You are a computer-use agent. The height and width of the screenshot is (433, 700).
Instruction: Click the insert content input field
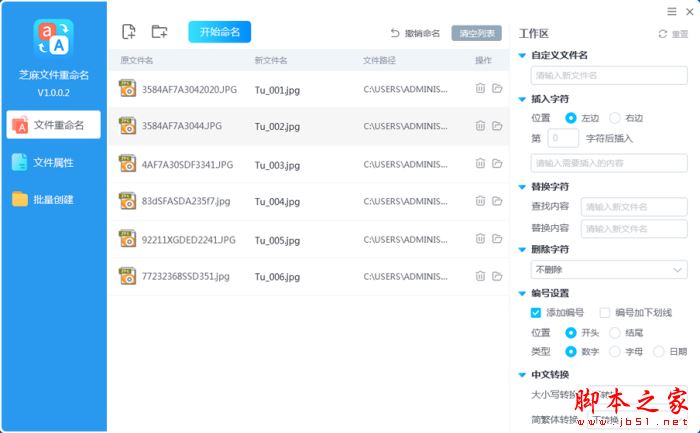pyautogui.click(x=609, y=163)
